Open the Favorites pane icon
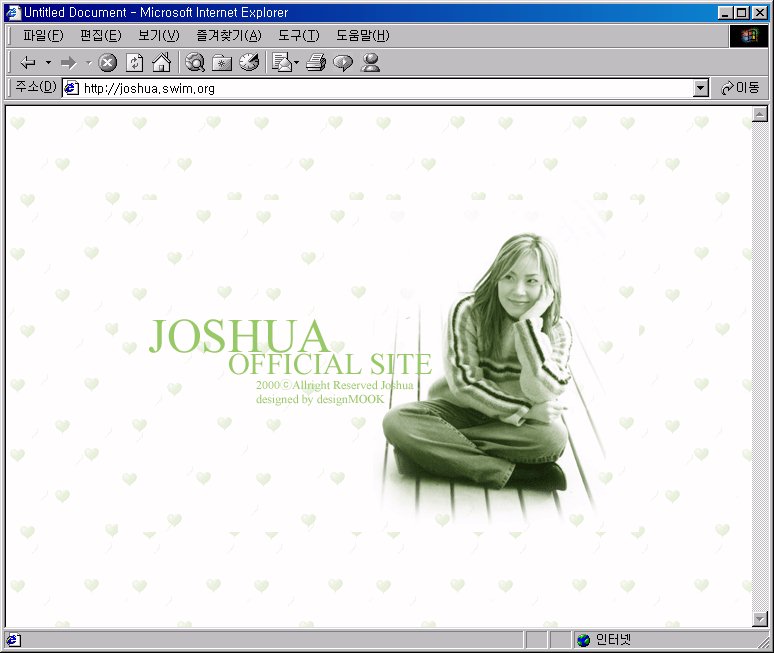 [x=222, y=63]
